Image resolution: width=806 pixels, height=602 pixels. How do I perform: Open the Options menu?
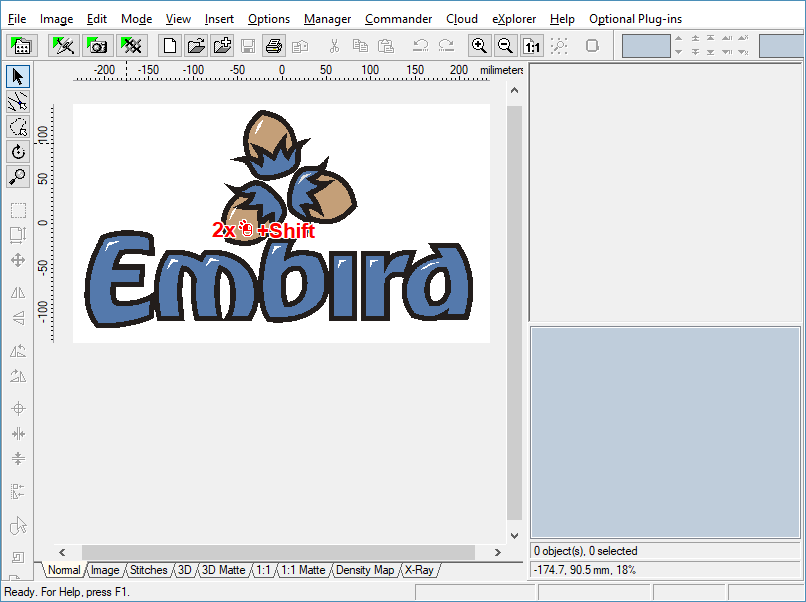tap(269, 19)
